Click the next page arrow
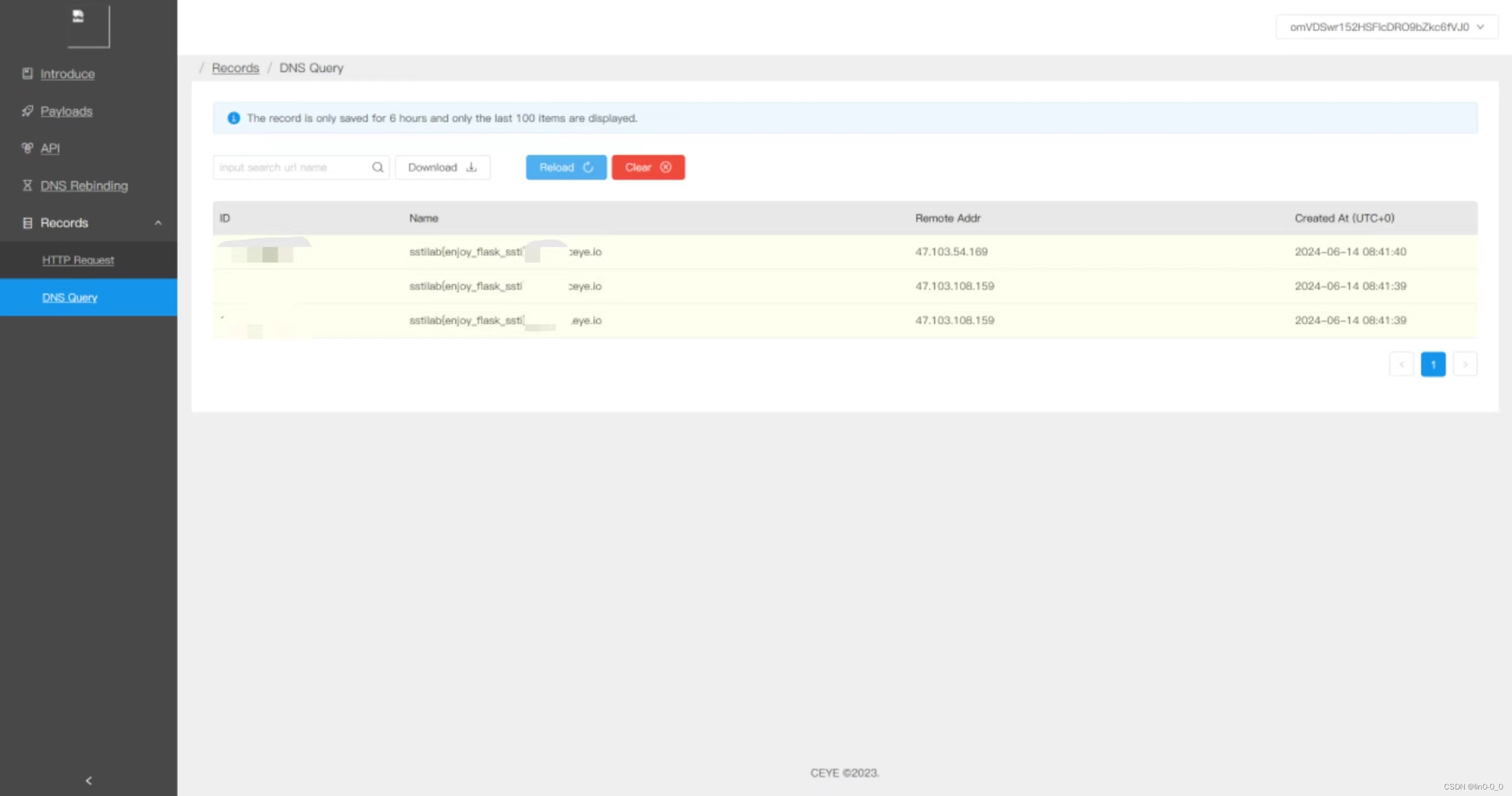Viewport: 1512px width, 796px height. click(1465, 364)
